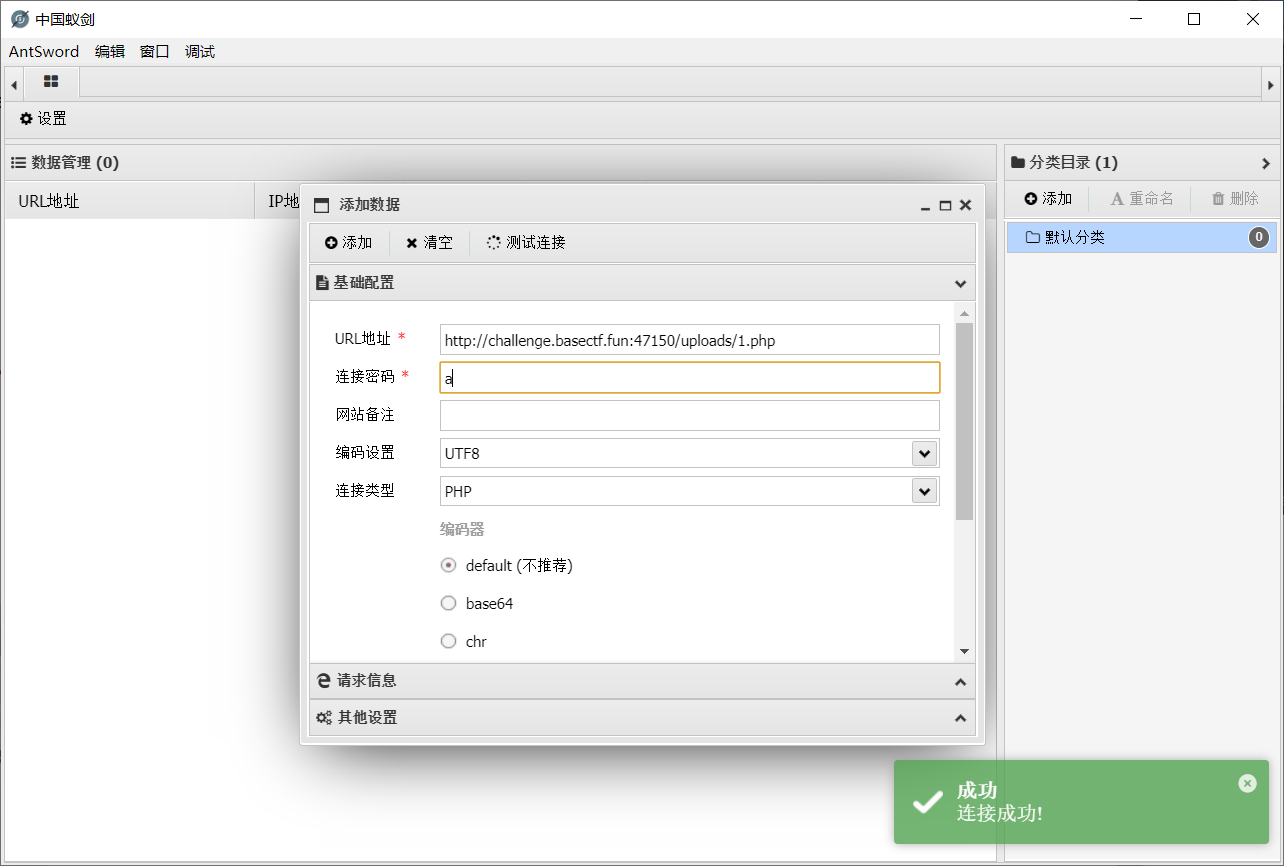Click the URL地址 input field
This screenshot has width=1284, height=866.
[x=690, y=340]
